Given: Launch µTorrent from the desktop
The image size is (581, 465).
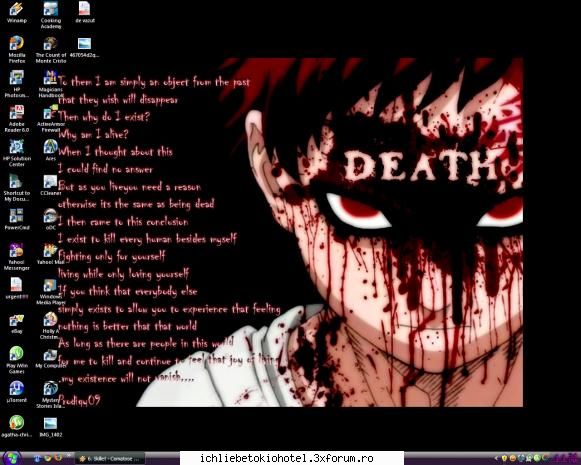Looking at the screenshot, I should click(17, 392).
